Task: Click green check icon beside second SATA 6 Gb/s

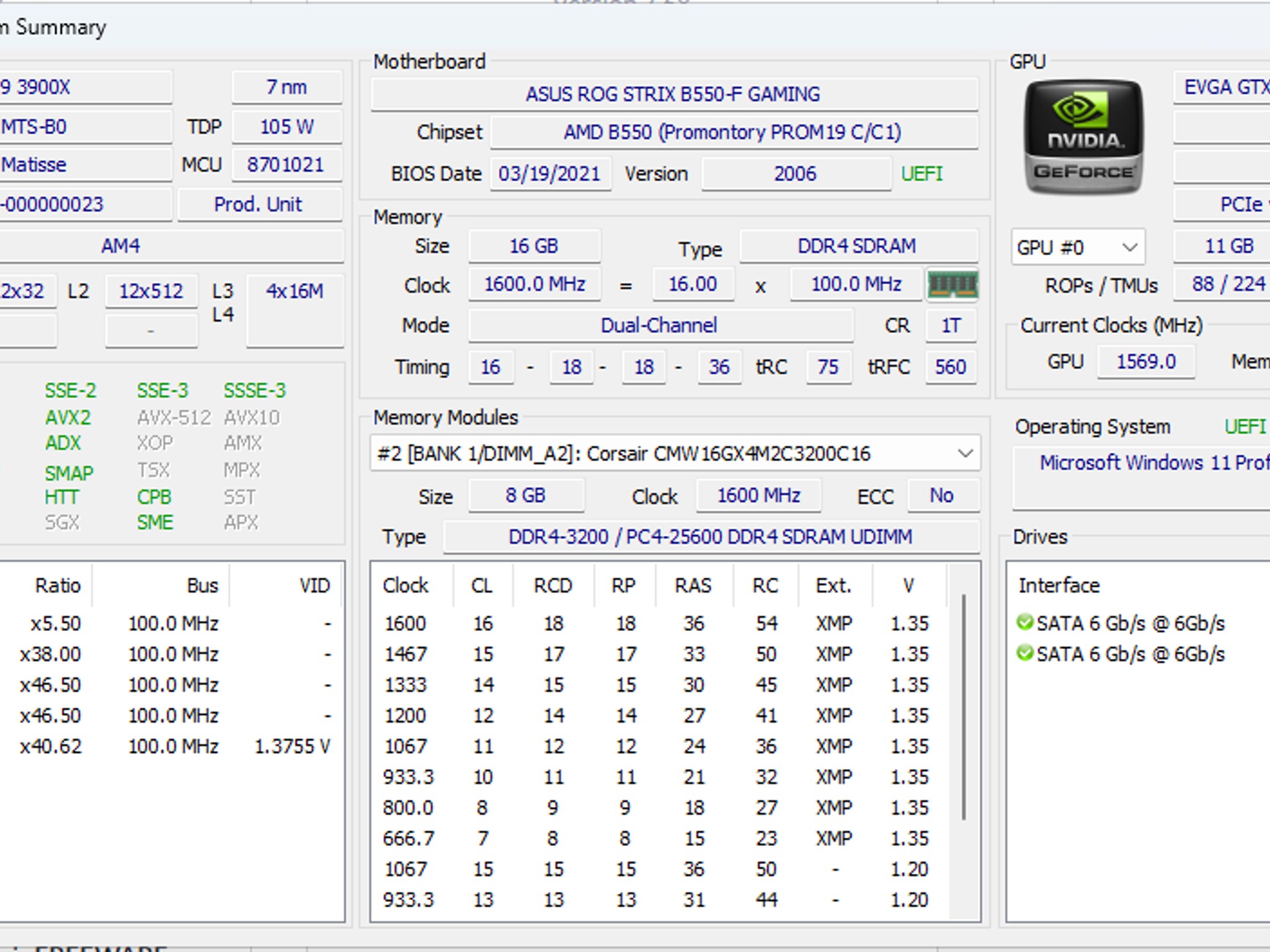Action: click(1025, 653)
